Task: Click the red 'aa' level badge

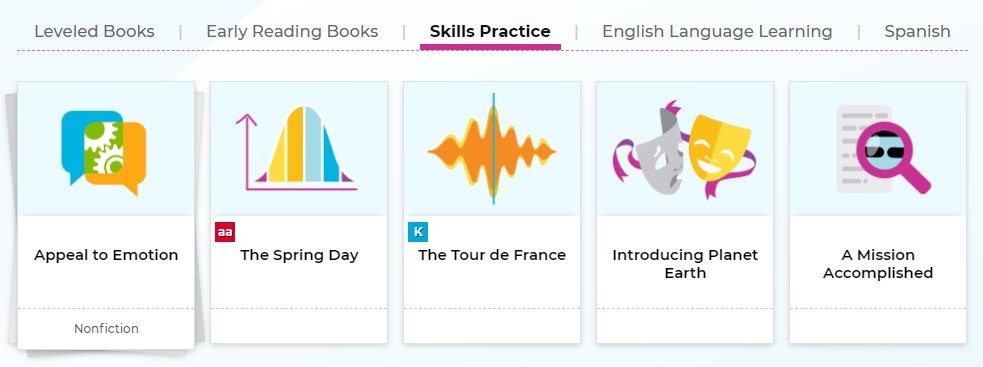Action: [x=225, y=232]
